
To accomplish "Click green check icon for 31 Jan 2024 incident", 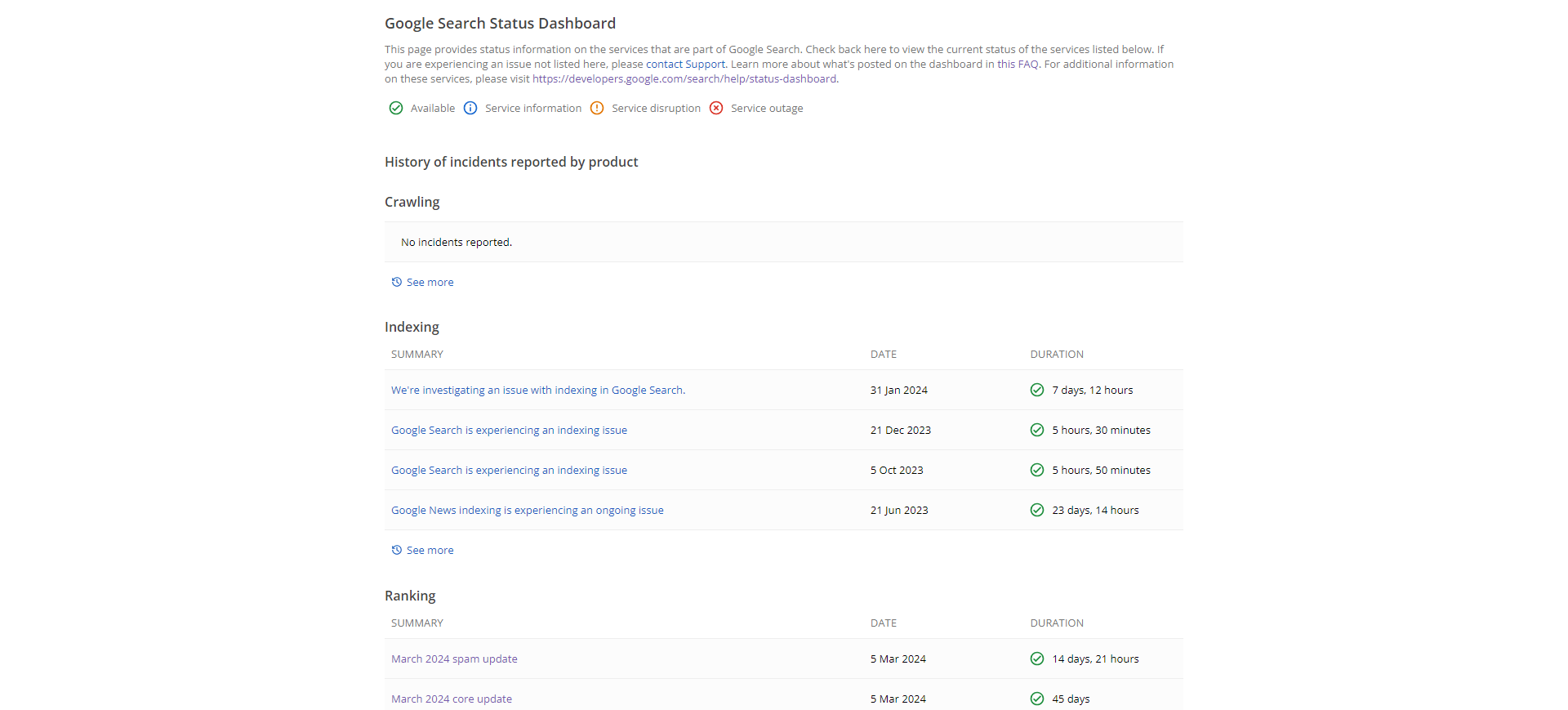I will 1037,390.
